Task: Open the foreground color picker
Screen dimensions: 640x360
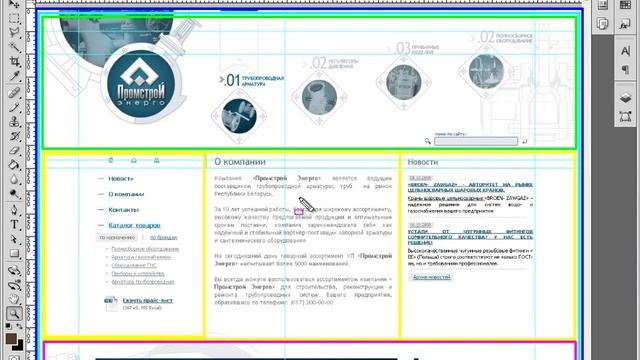Action: (x=11, y=339)
